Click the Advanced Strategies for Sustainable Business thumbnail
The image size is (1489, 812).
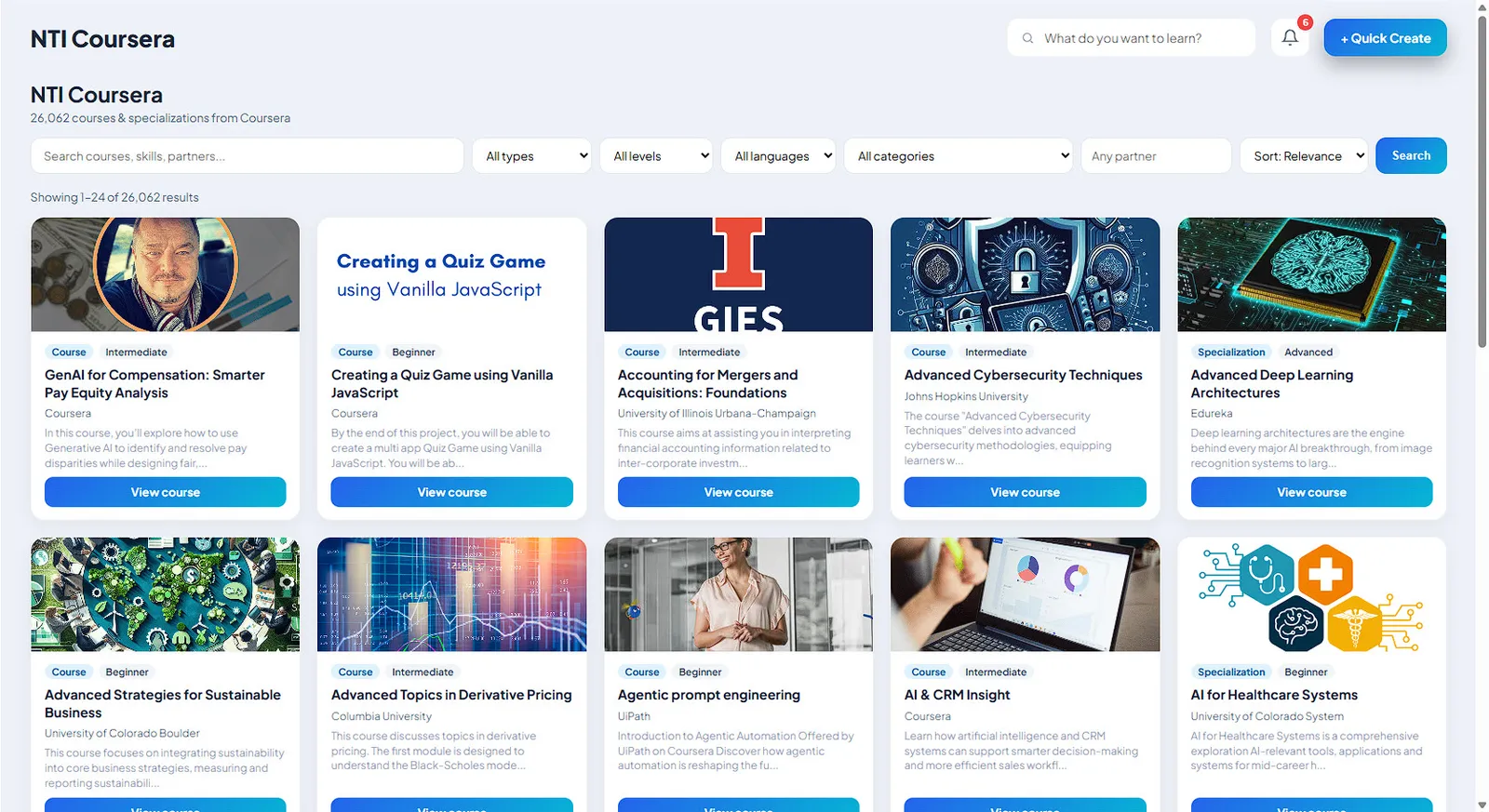tap(166, 594)
